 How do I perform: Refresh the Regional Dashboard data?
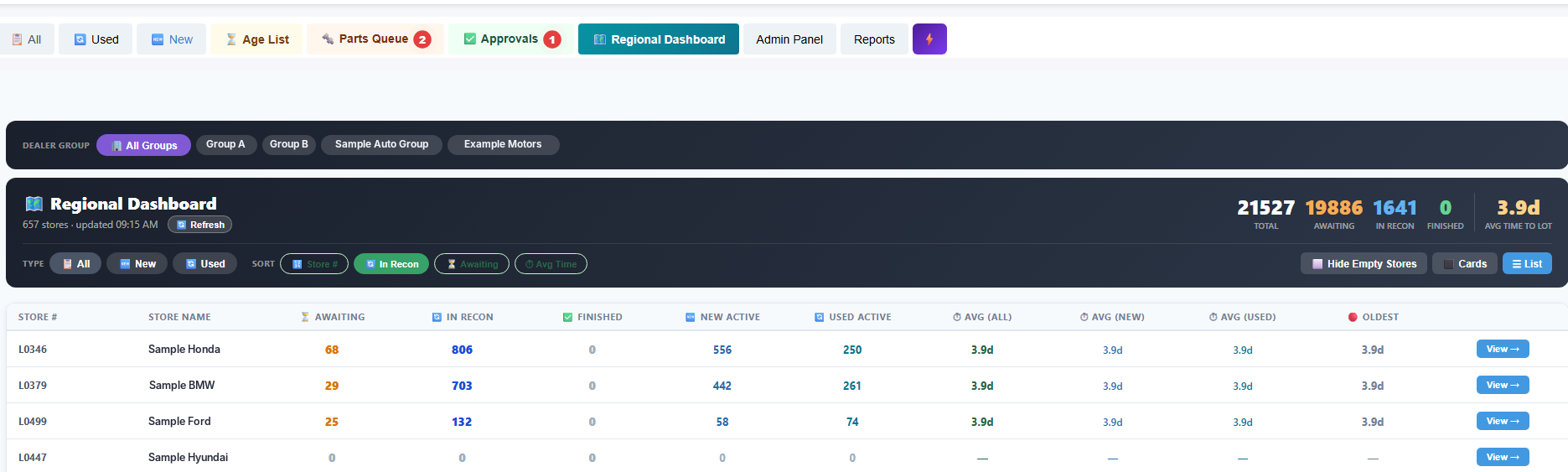[199, 225]
